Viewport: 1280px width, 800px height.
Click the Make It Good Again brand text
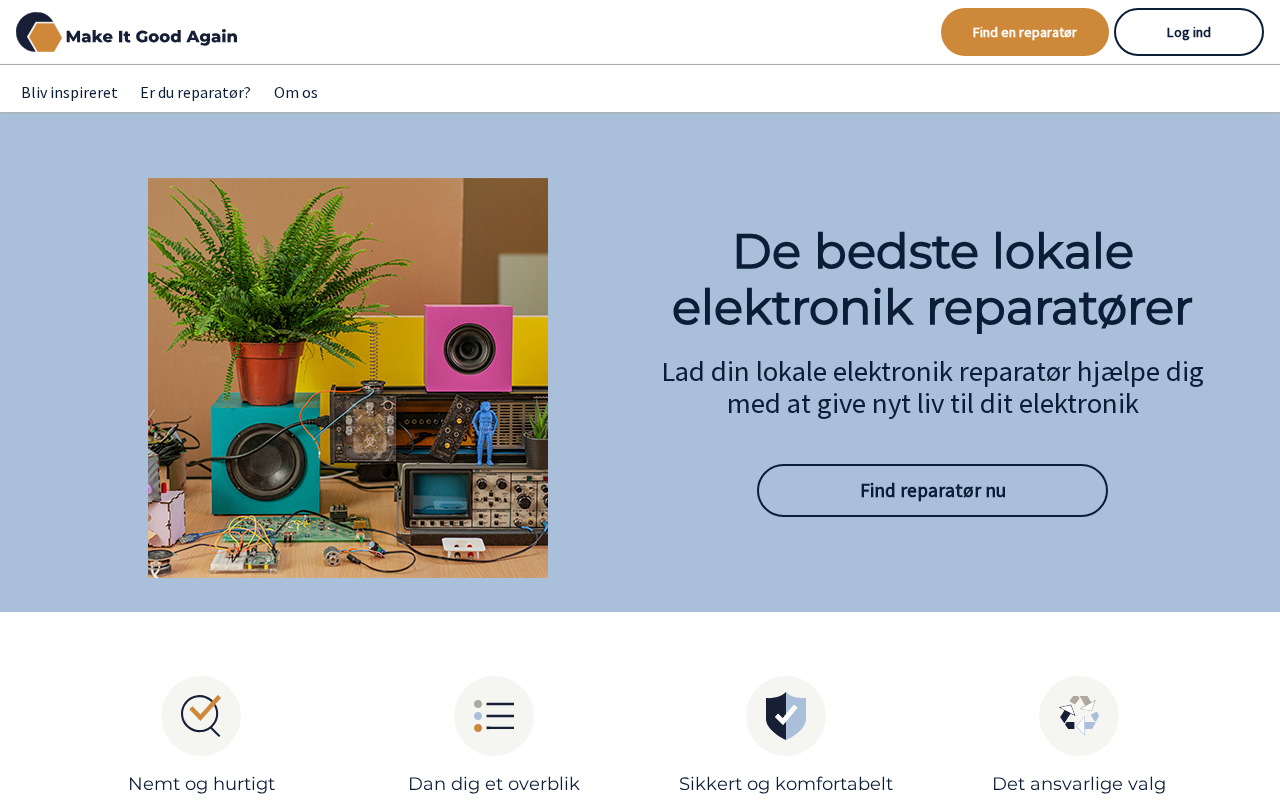click(151, 37)
